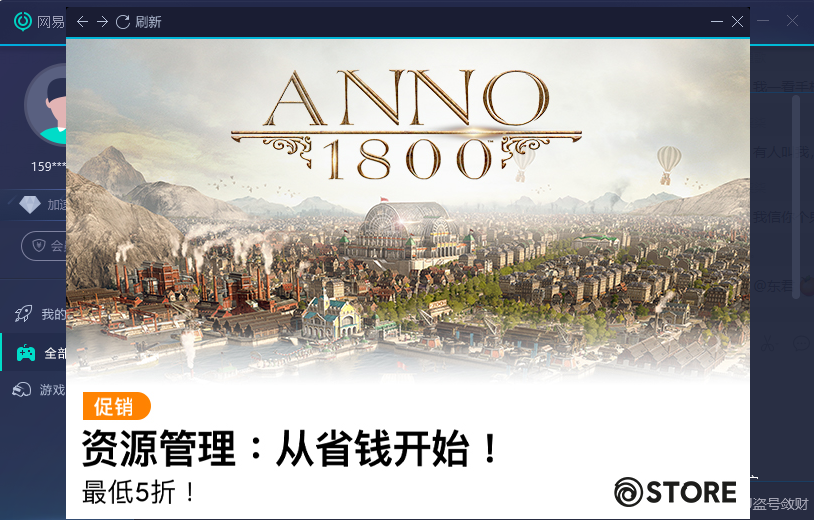814x520 pixels.
Task: Click the scissors screenshot icon in chat
Action: click(x=768, y=343)
